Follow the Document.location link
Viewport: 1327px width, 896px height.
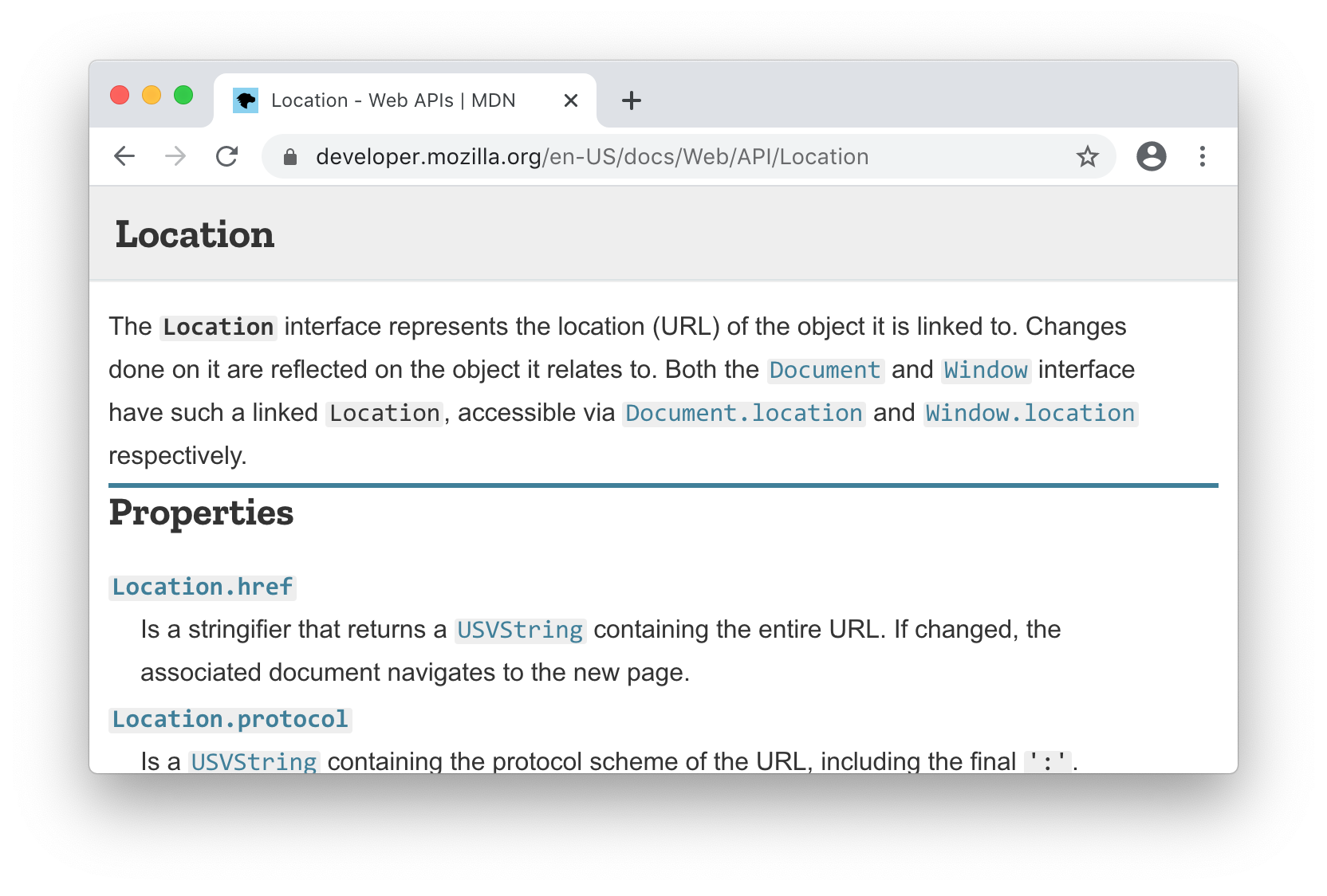point(743,413)
